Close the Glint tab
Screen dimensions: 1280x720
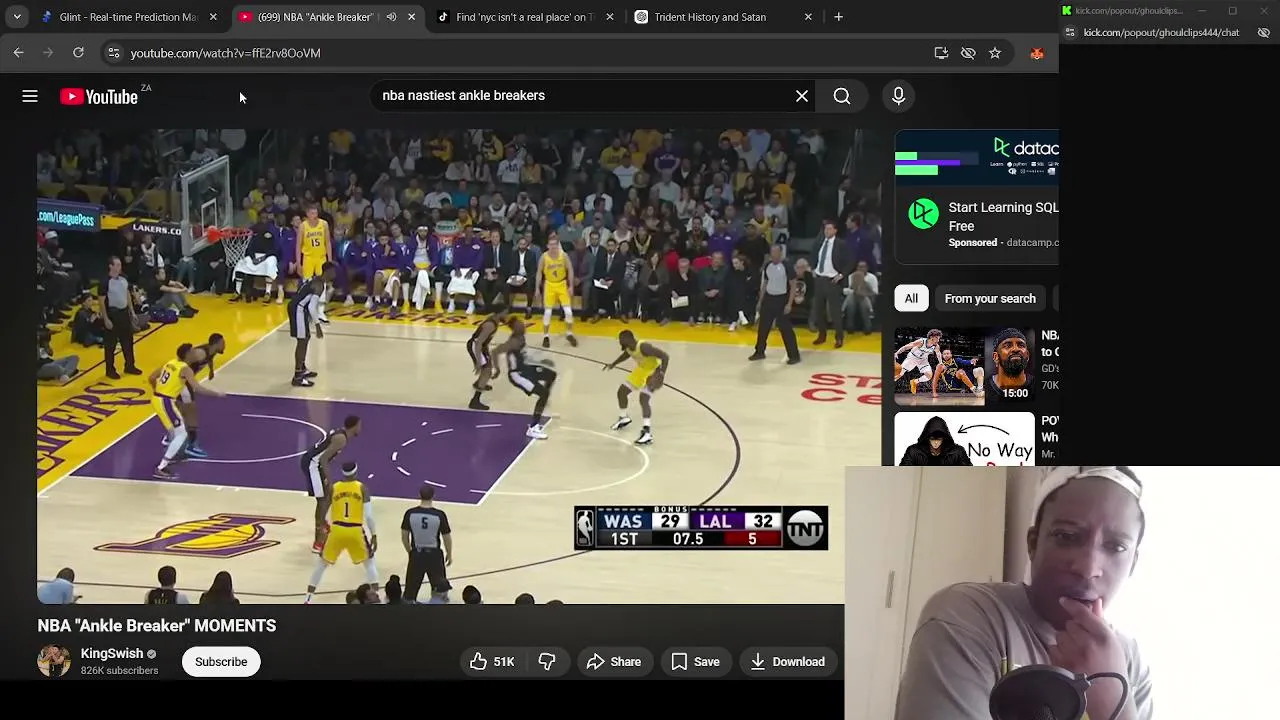[213, 17]
